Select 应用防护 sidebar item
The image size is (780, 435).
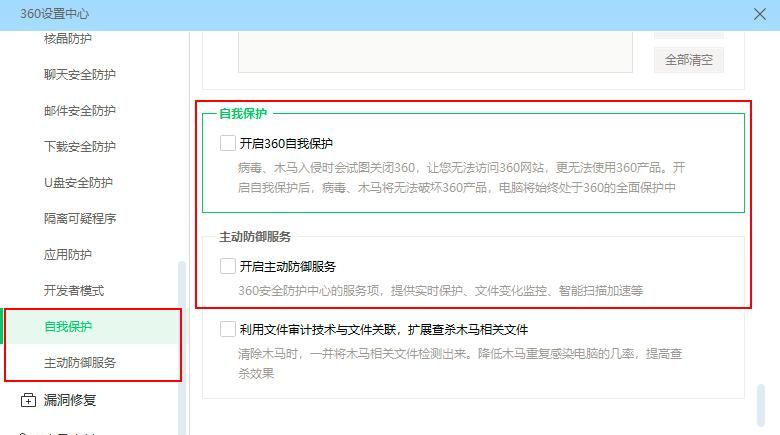click(68, 255)
